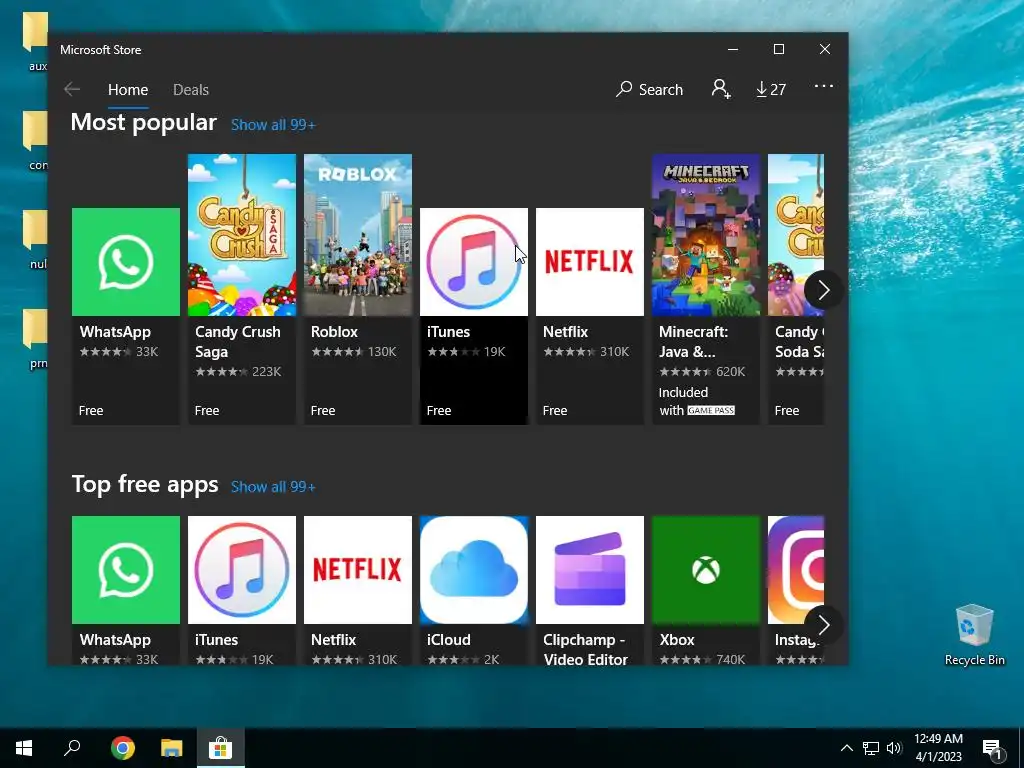Open the Windows Start menu

pyautogui.click(x=24, y=748)
